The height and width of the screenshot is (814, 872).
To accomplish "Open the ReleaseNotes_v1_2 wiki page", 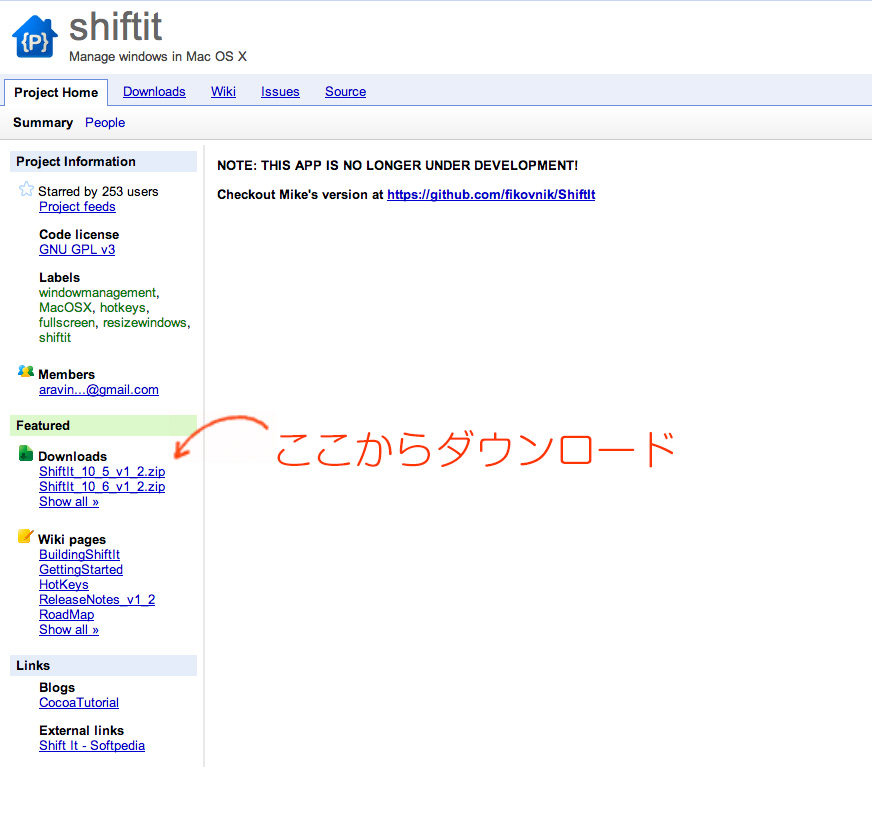I will click(97, 599).
